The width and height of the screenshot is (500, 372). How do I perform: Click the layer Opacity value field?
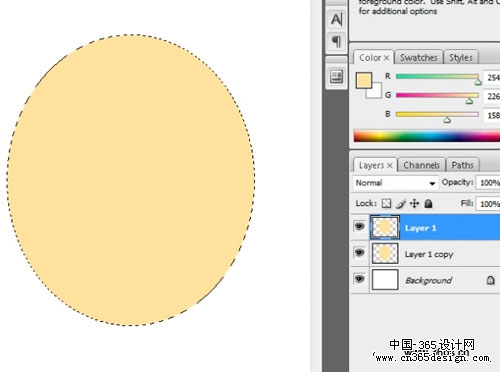pyautogui.click(x=488, y=183)
